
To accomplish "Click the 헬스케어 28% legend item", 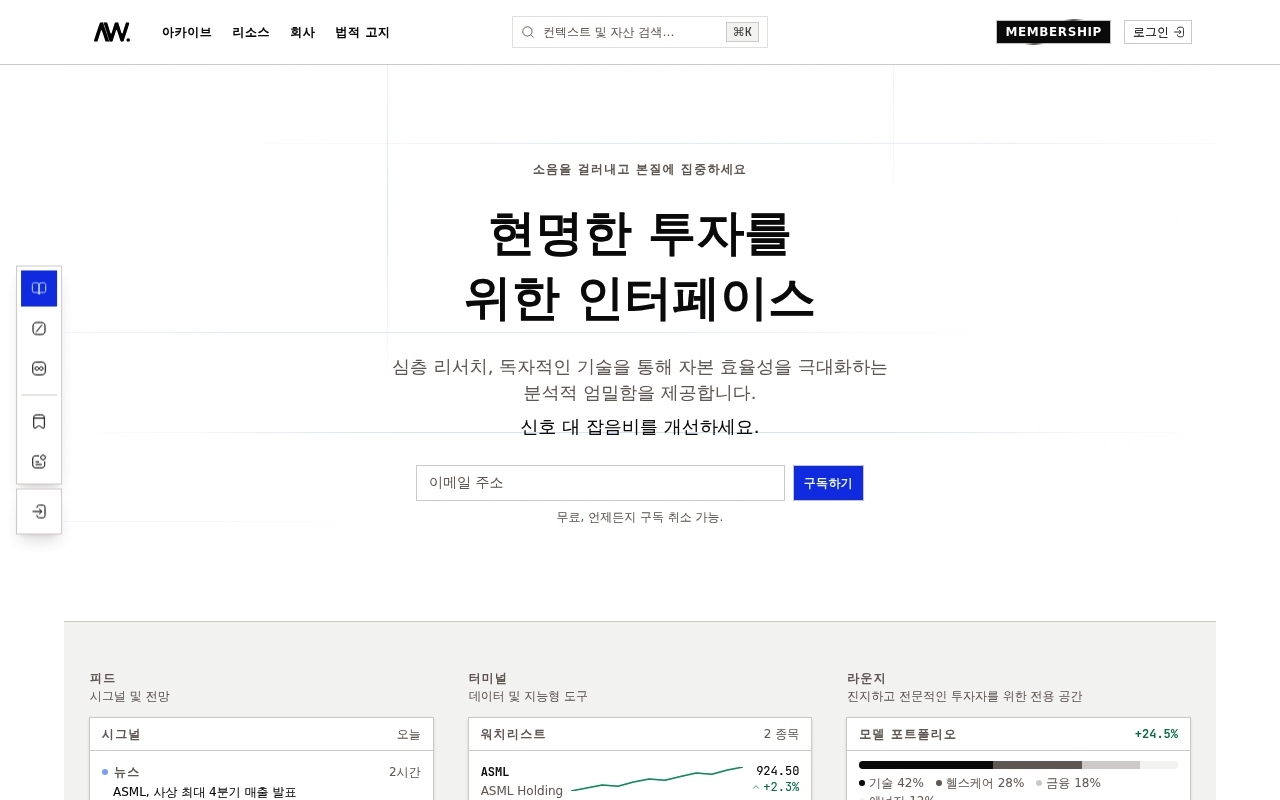I will coord(980,783).
